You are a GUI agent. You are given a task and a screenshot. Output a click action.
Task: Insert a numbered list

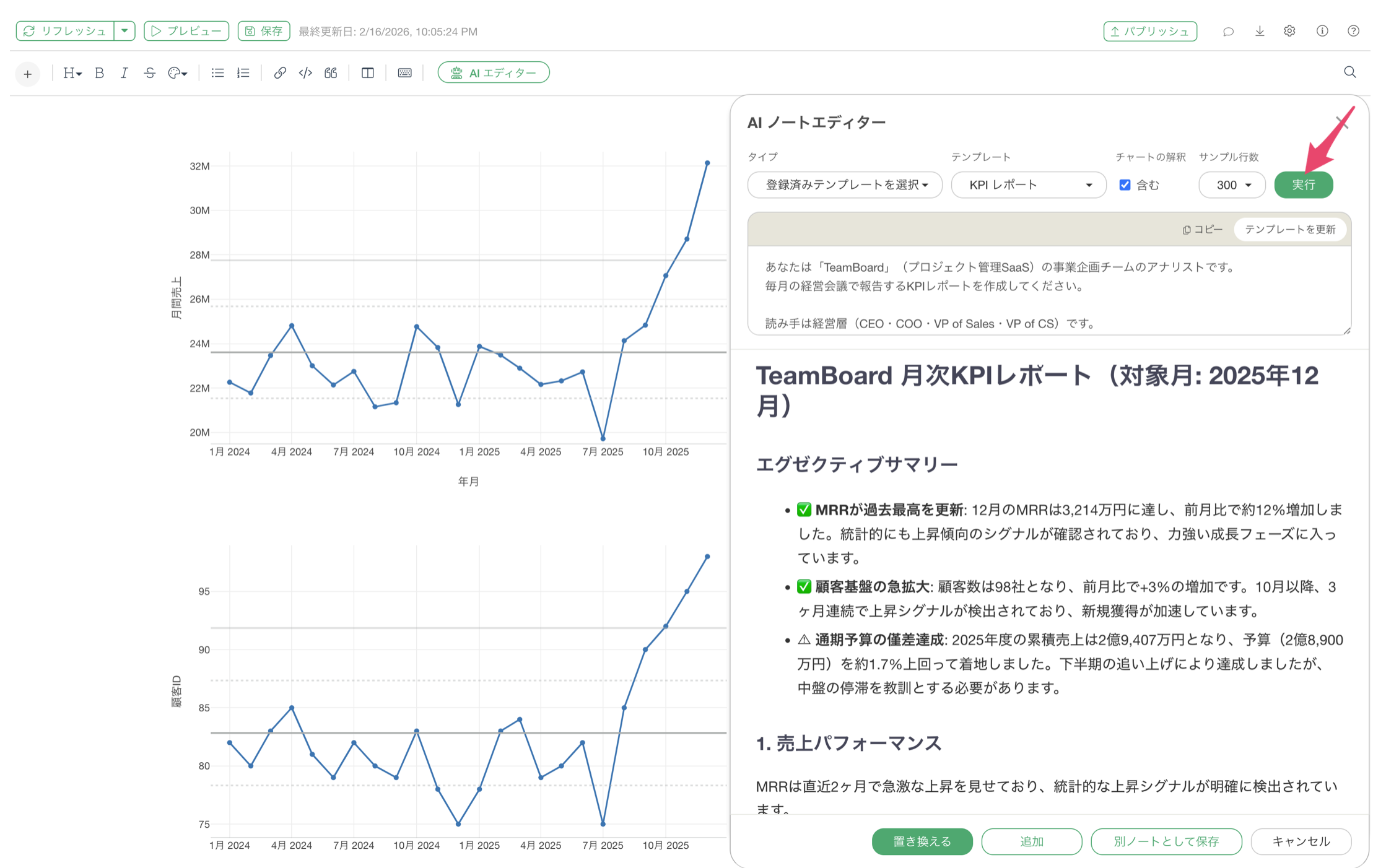coord(243,73)
